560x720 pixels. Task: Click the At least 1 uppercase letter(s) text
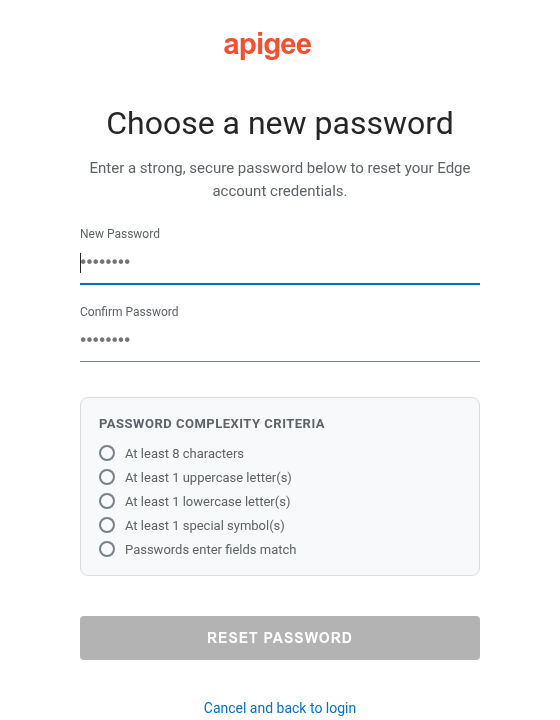tap(208, 478)
